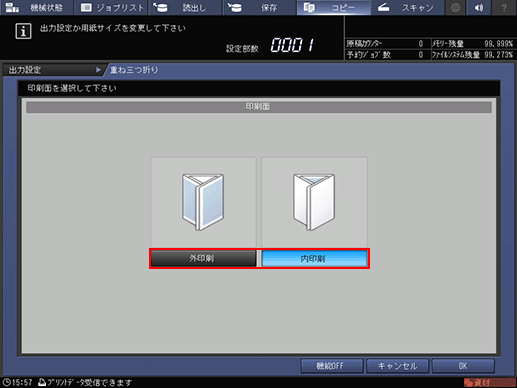Click the speaker sound icon
Viewport: 517px width, 388px height.
pos(479,7)
